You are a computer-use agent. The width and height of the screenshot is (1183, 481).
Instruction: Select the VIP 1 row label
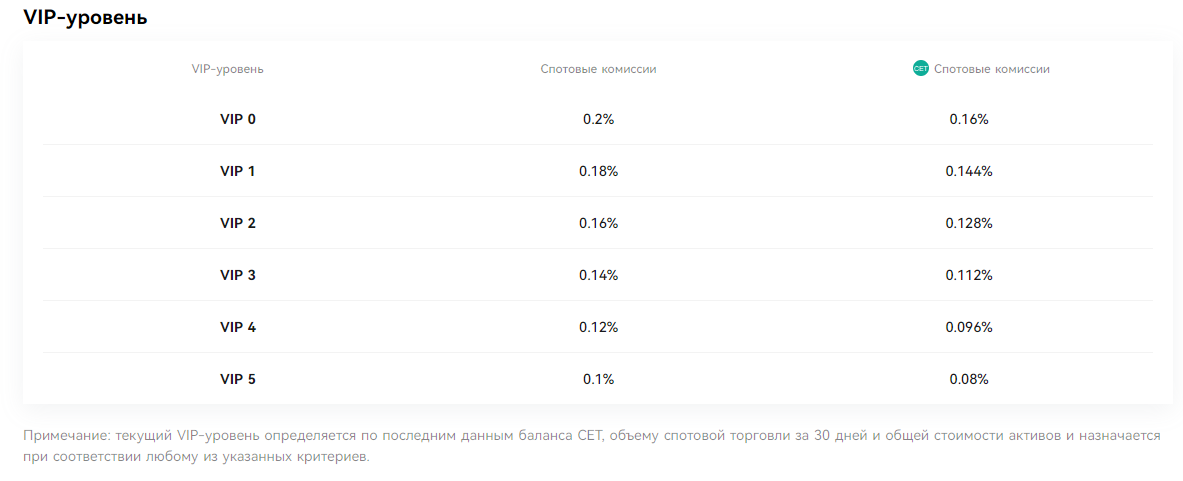tap(238, 171)
